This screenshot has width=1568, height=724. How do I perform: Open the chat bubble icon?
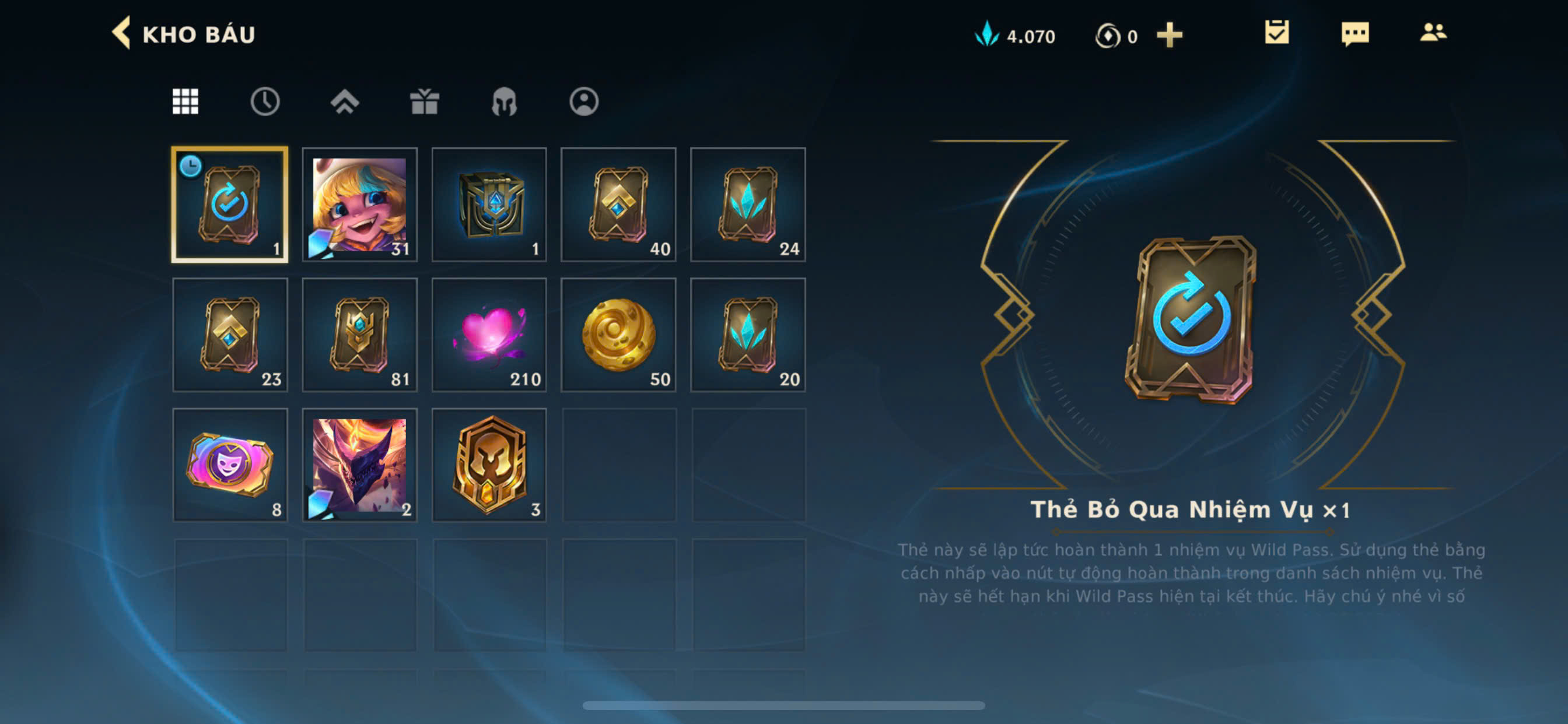point(1355,33)
